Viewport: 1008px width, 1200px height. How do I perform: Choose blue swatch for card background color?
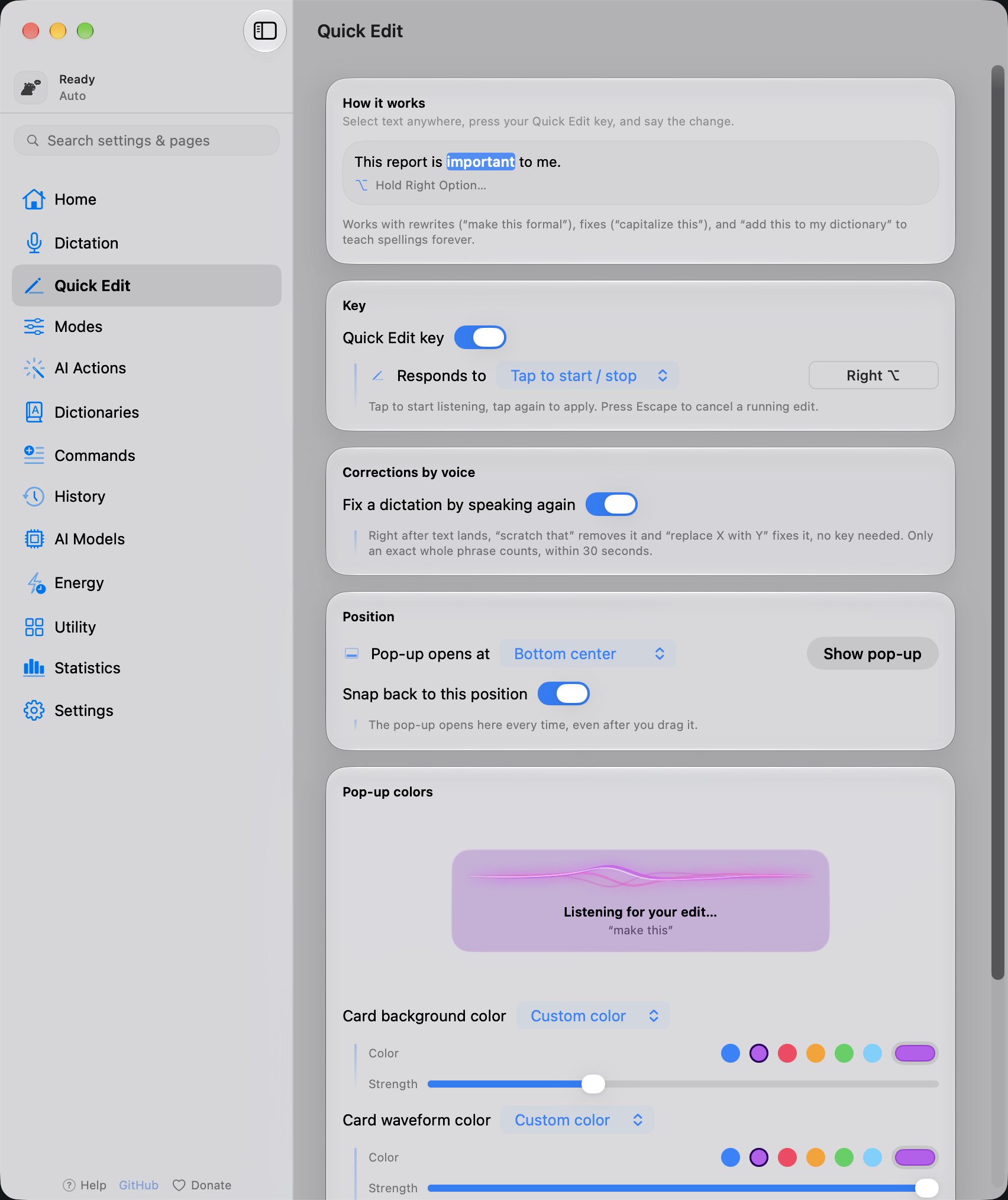pyautogui.click(x=730, y=1053)
